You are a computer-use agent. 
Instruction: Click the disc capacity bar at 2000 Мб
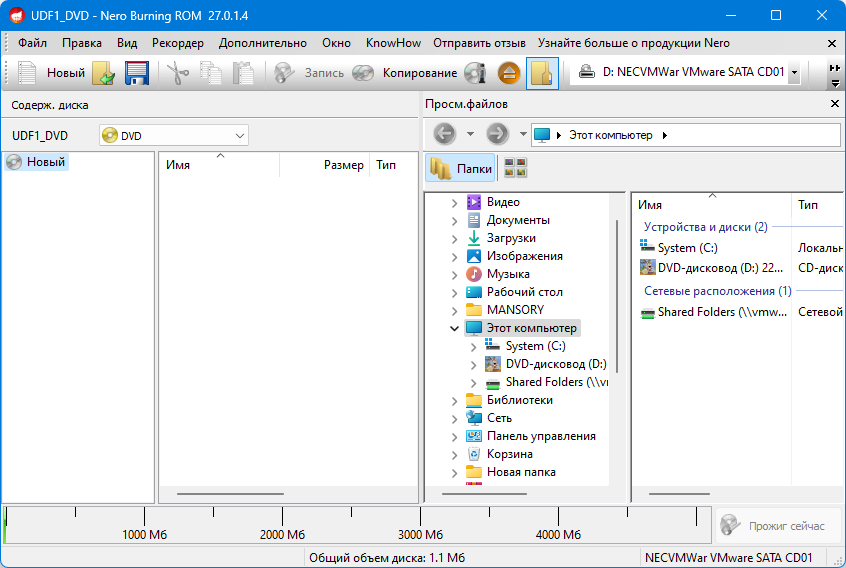coord(285,520)
